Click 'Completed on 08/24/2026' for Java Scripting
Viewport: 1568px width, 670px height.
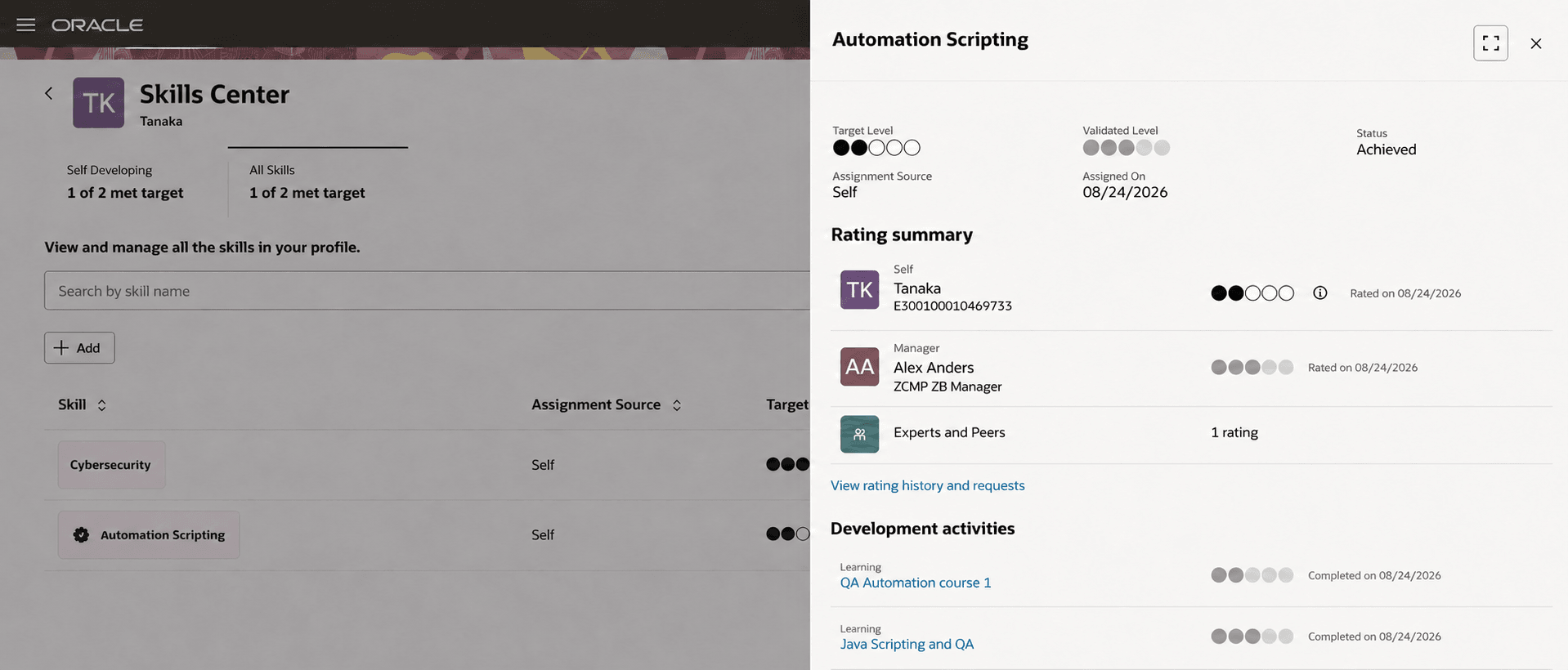point(1374,636)
